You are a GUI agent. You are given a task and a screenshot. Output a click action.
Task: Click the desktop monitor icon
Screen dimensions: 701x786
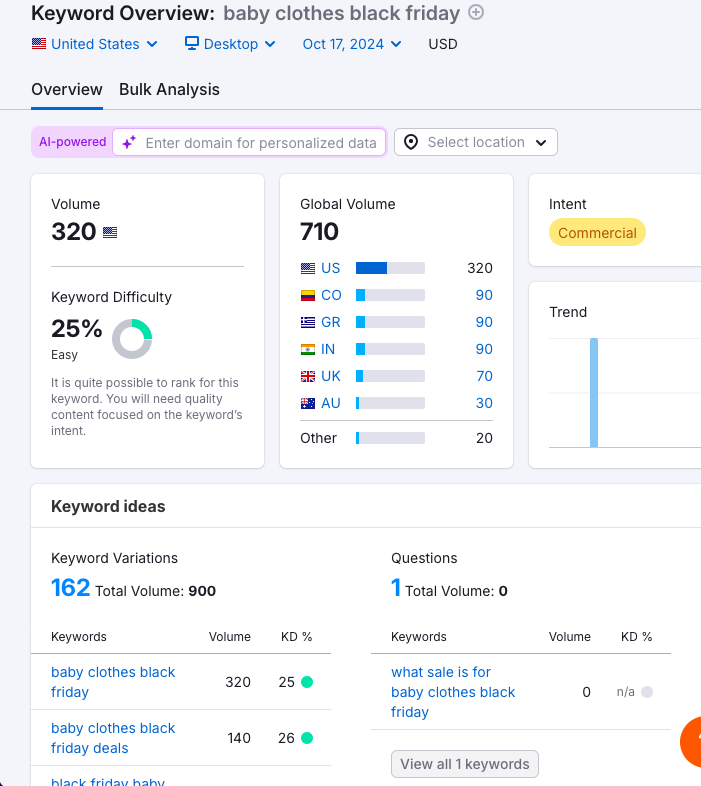click(192, 44)
